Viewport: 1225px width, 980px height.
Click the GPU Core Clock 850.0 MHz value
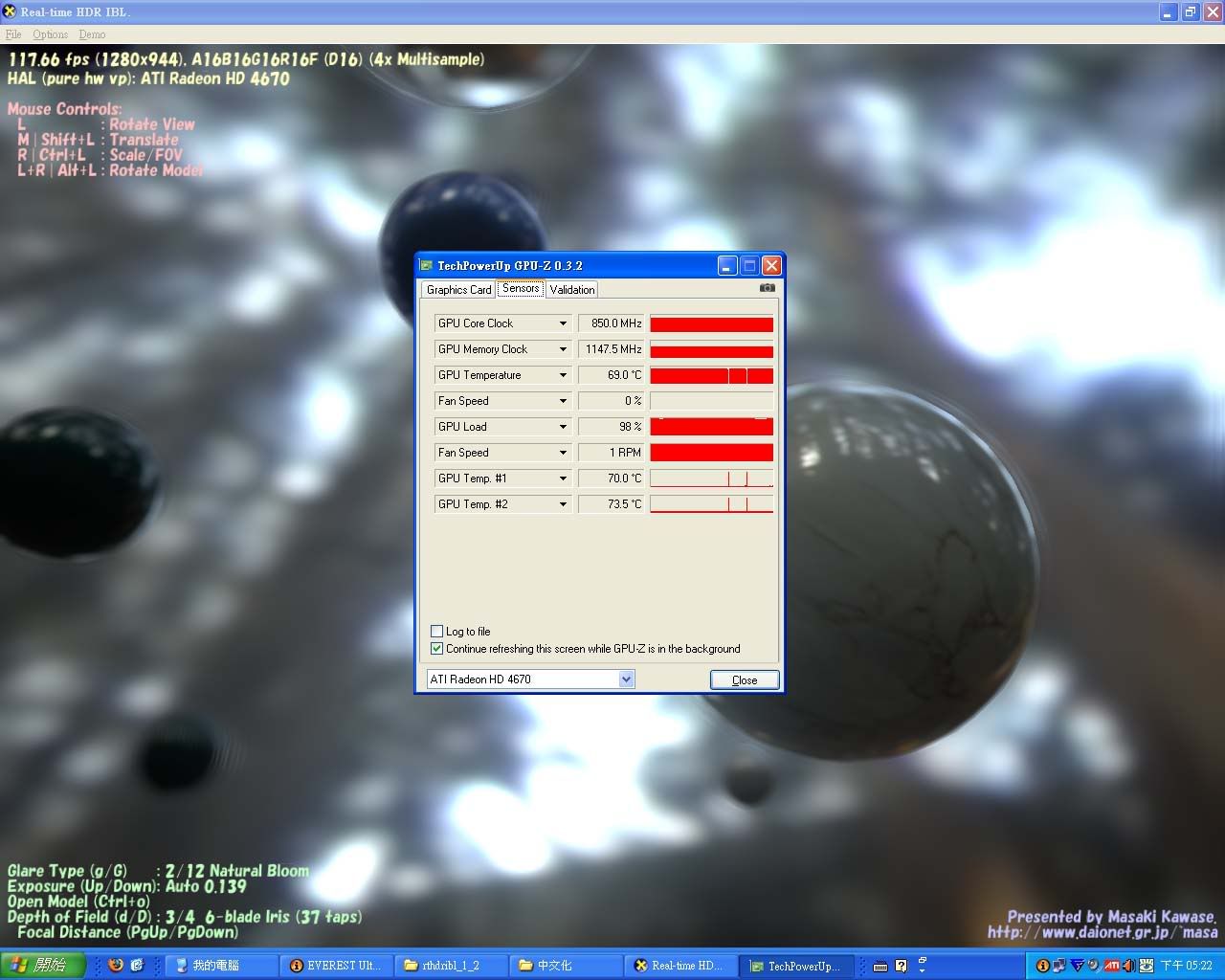[612, 323]
